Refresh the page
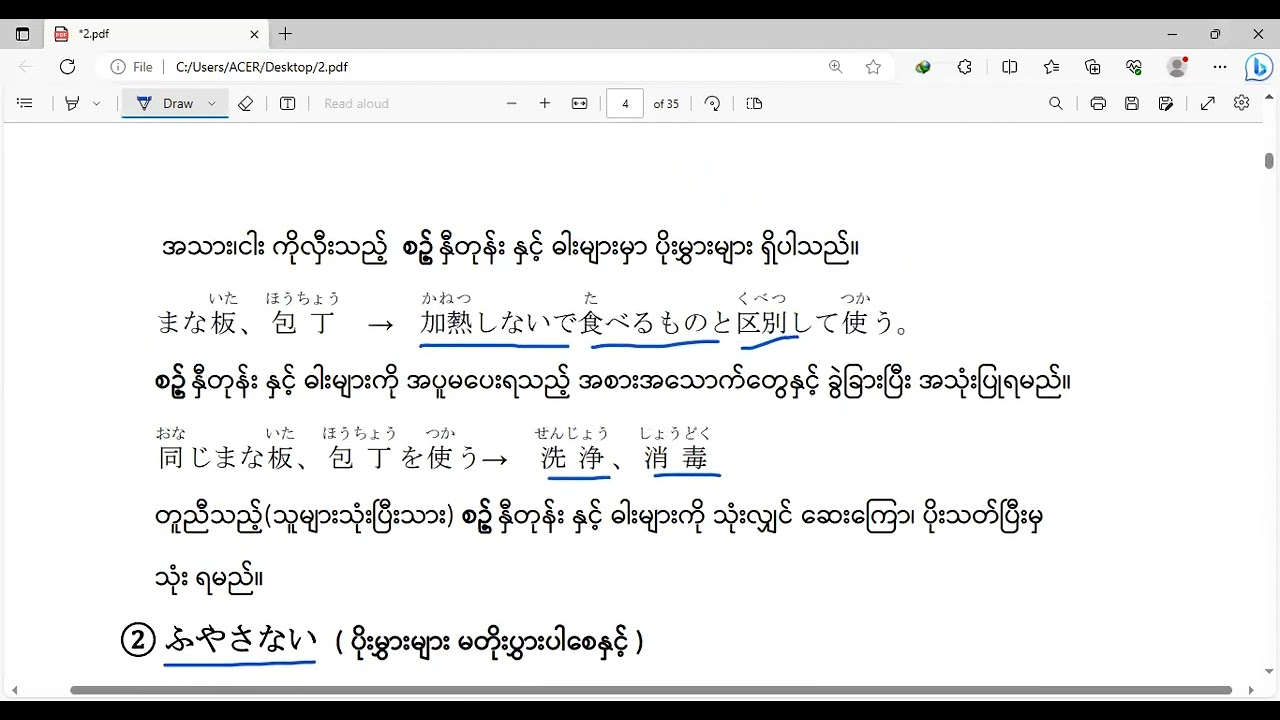The height and width of the screenshot is (720, 1280). click(67, 67)
